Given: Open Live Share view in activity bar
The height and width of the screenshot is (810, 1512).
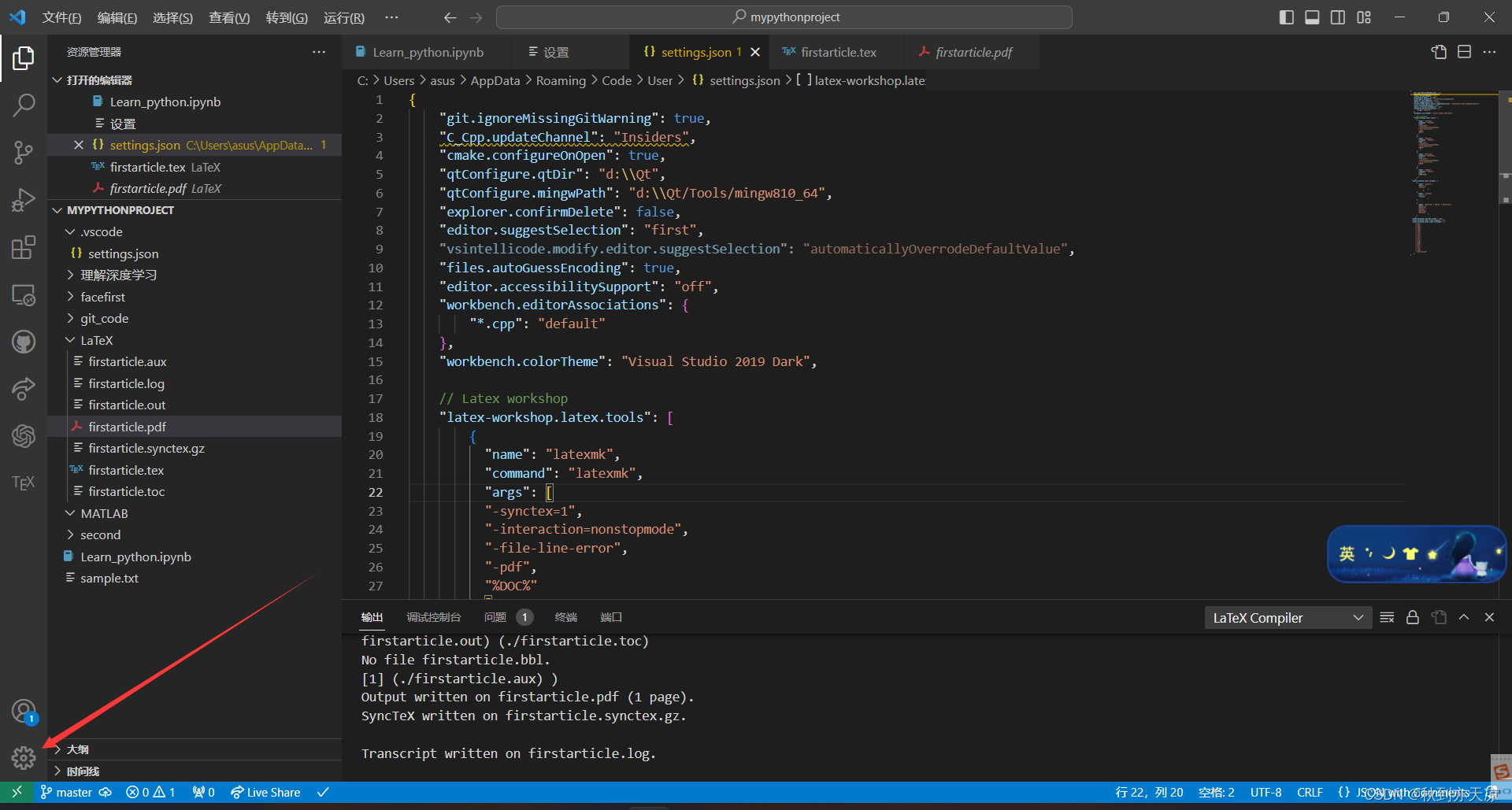Looking at the screenshot, I should tap(24, 388).
